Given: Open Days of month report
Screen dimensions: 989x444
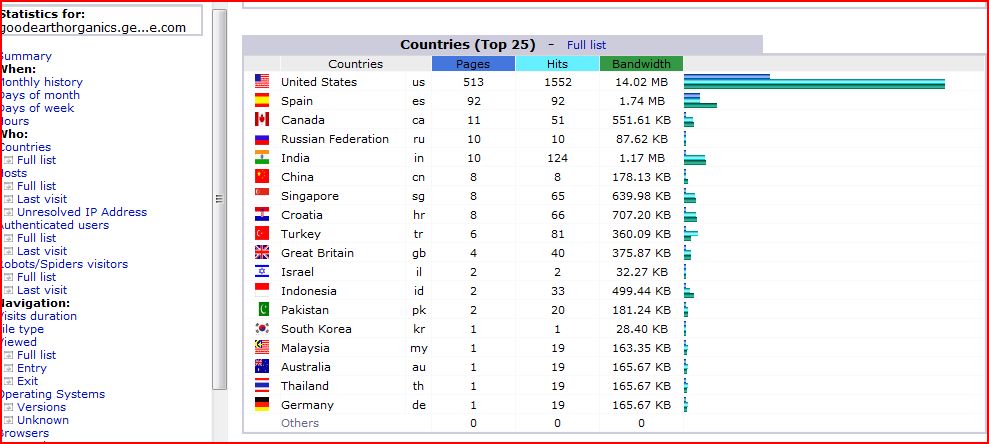Looking at the screenshot, I should click(x=40, y=95).
